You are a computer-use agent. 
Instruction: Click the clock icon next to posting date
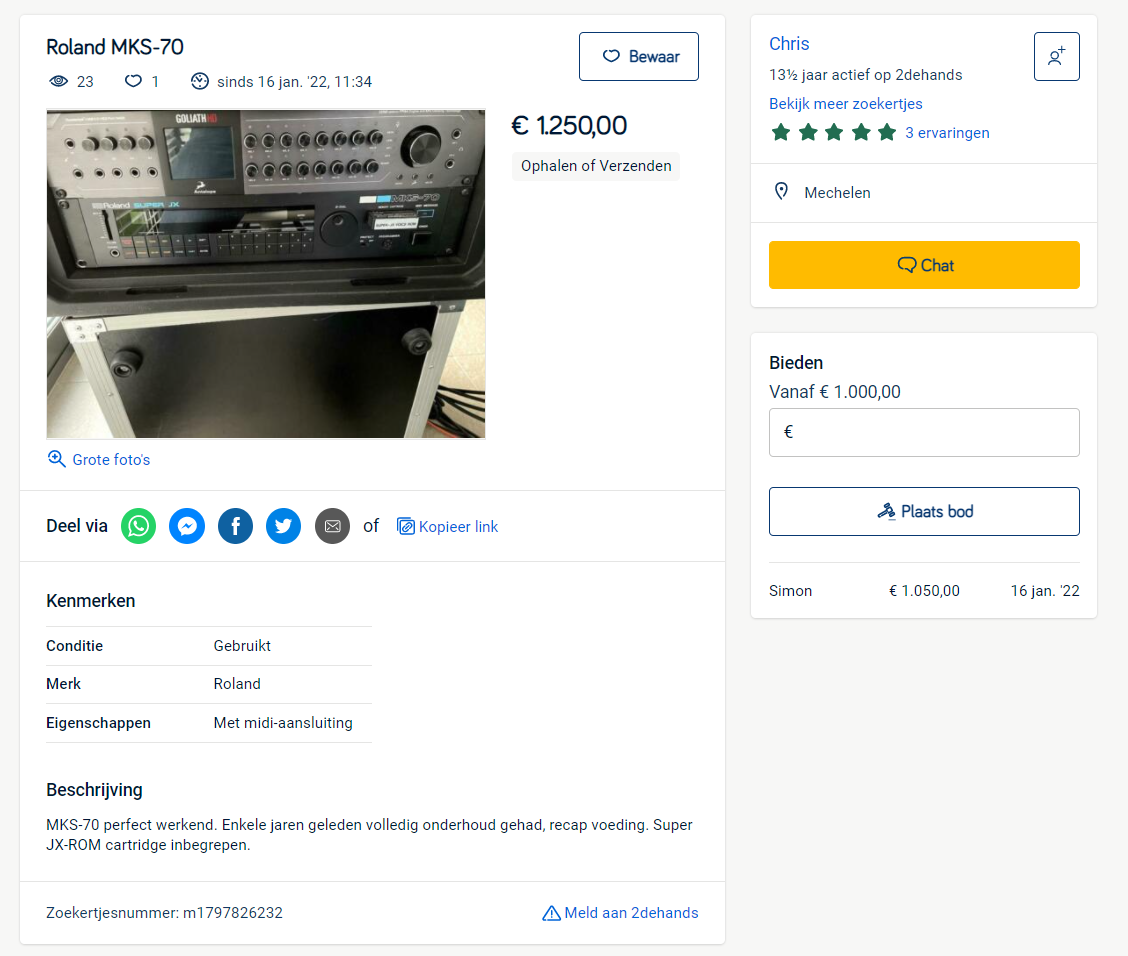click(x=199, y=81)
